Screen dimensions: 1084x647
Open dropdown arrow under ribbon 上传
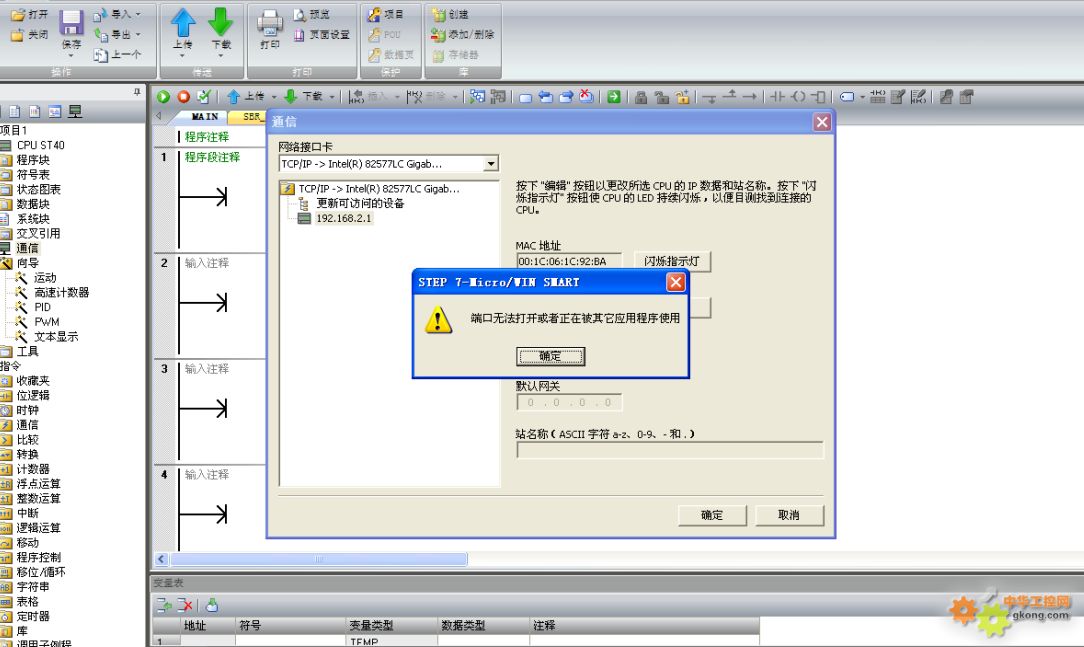tap(183, 55)
